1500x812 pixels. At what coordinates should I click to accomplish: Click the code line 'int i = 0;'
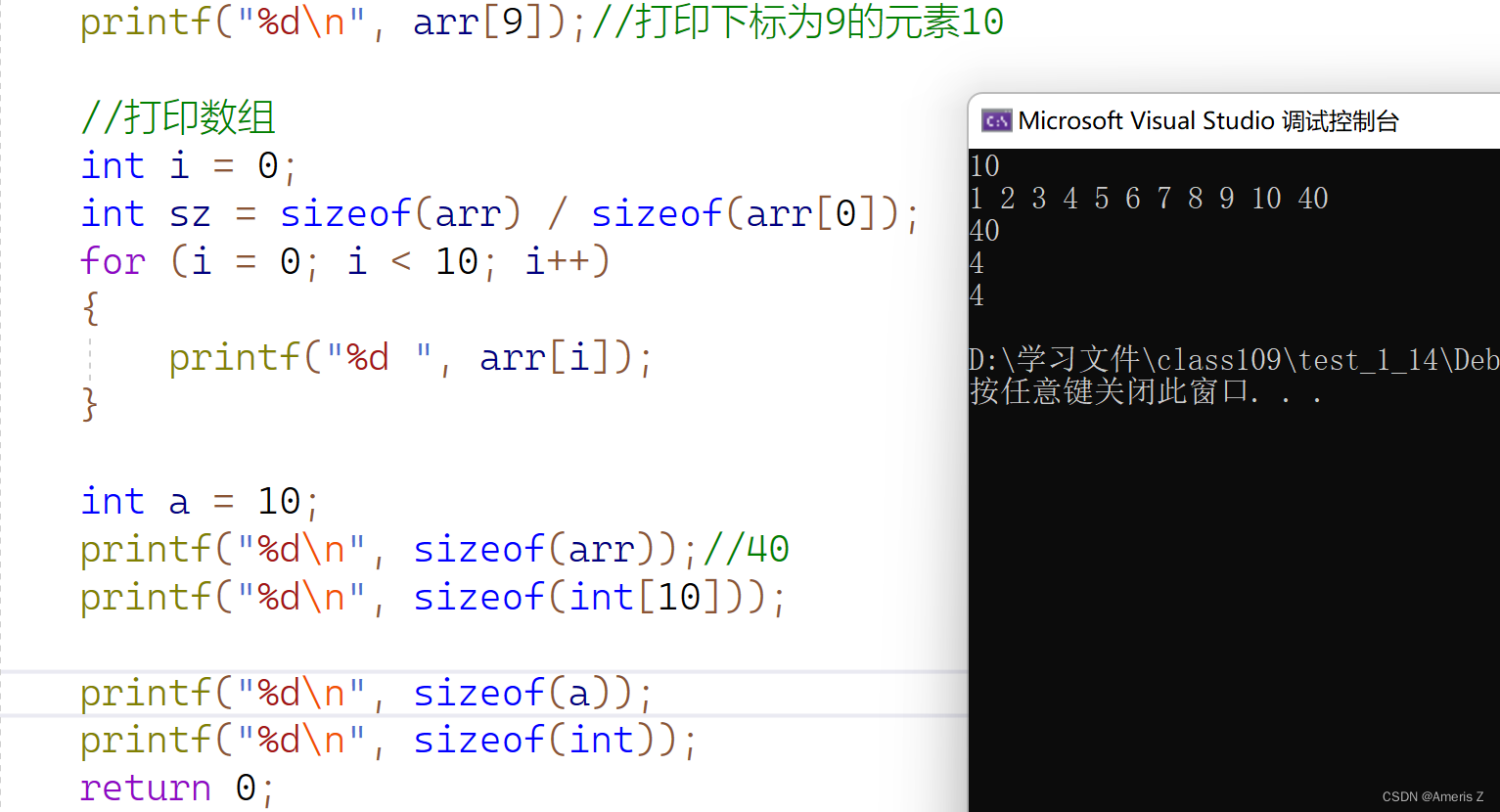[189, 165]
